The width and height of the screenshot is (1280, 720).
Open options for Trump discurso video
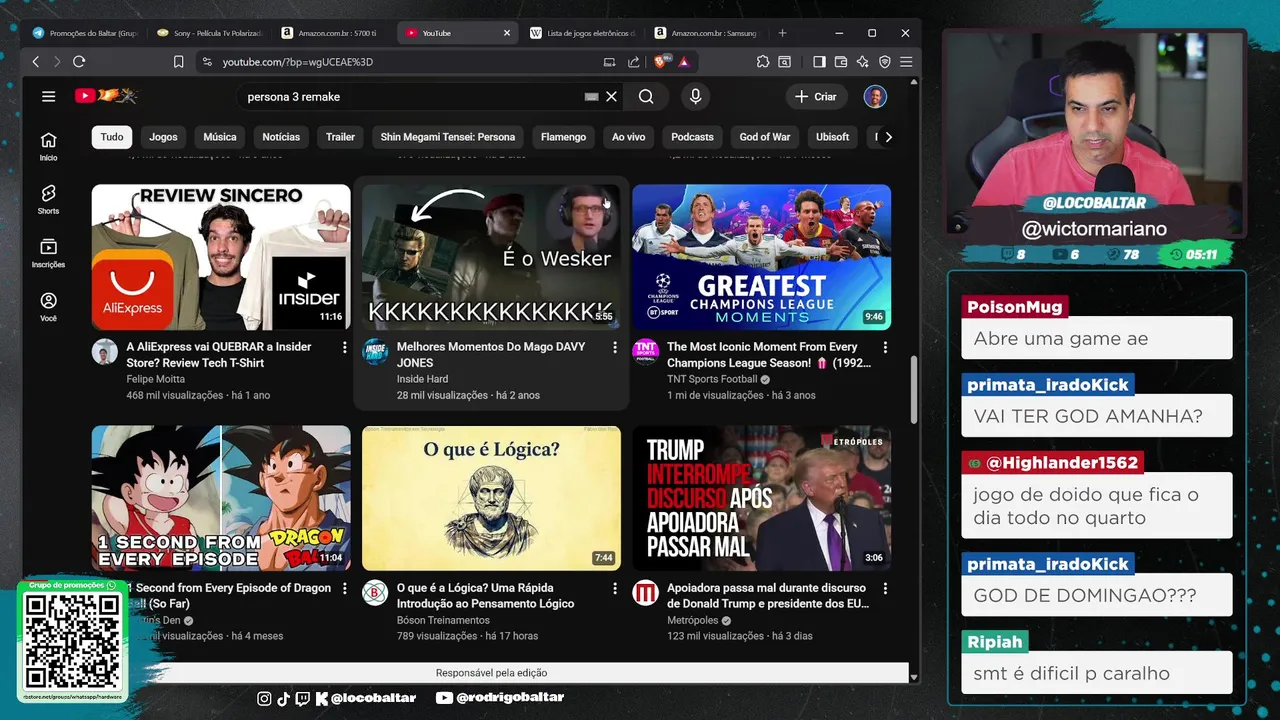[x=885, y=589]
